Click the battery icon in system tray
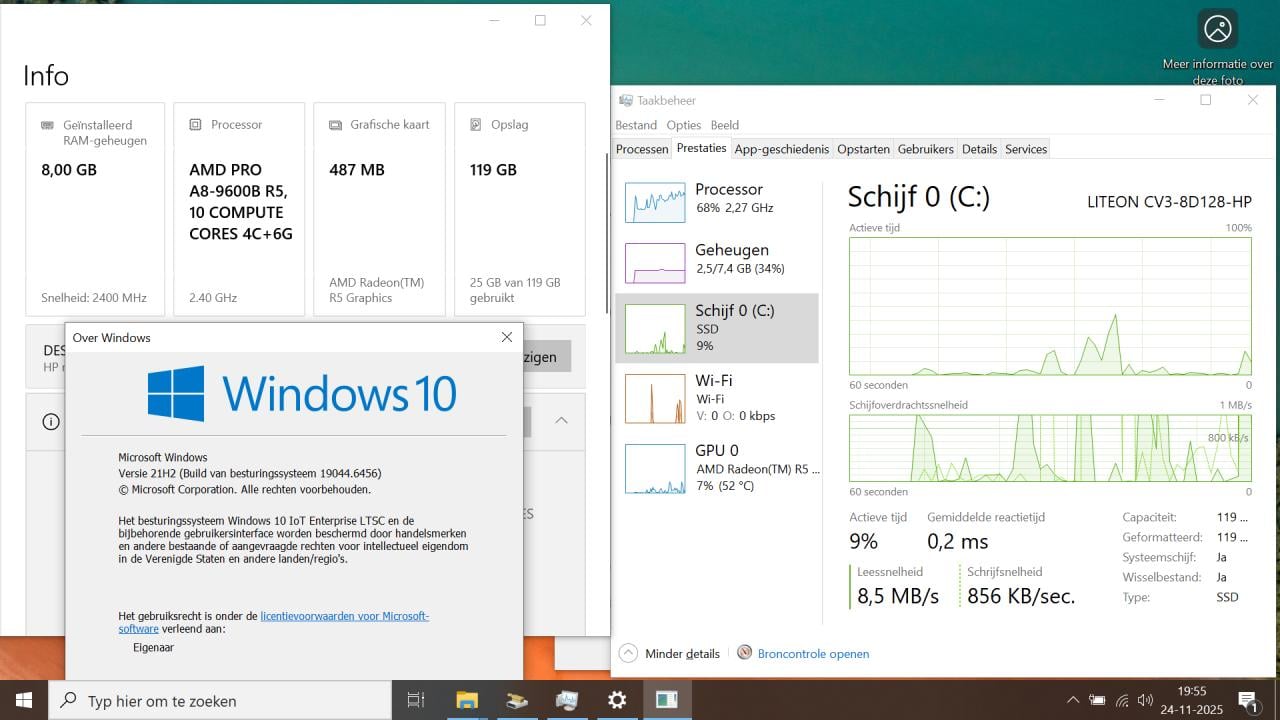The image size is (1280, 720). 1097,700
